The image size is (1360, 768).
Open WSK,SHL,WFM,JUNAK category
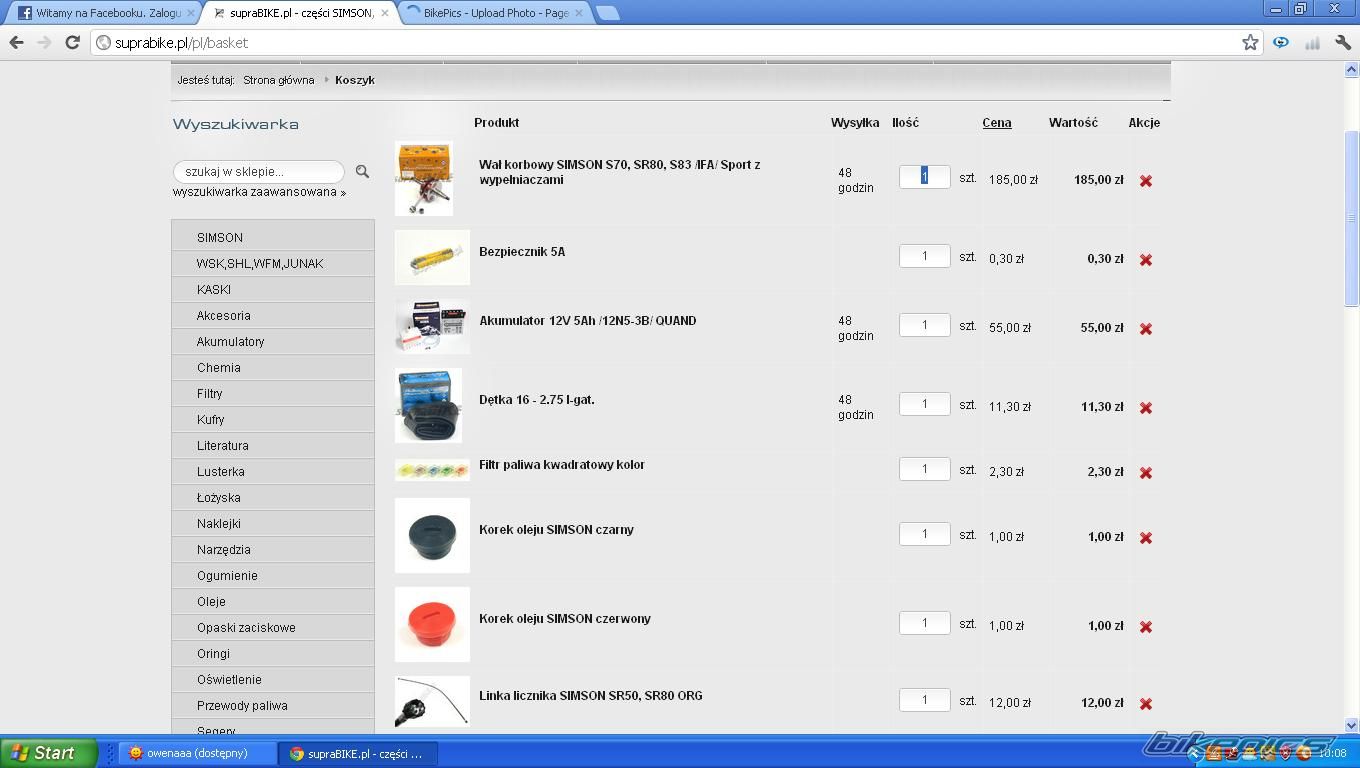(273, 264)
